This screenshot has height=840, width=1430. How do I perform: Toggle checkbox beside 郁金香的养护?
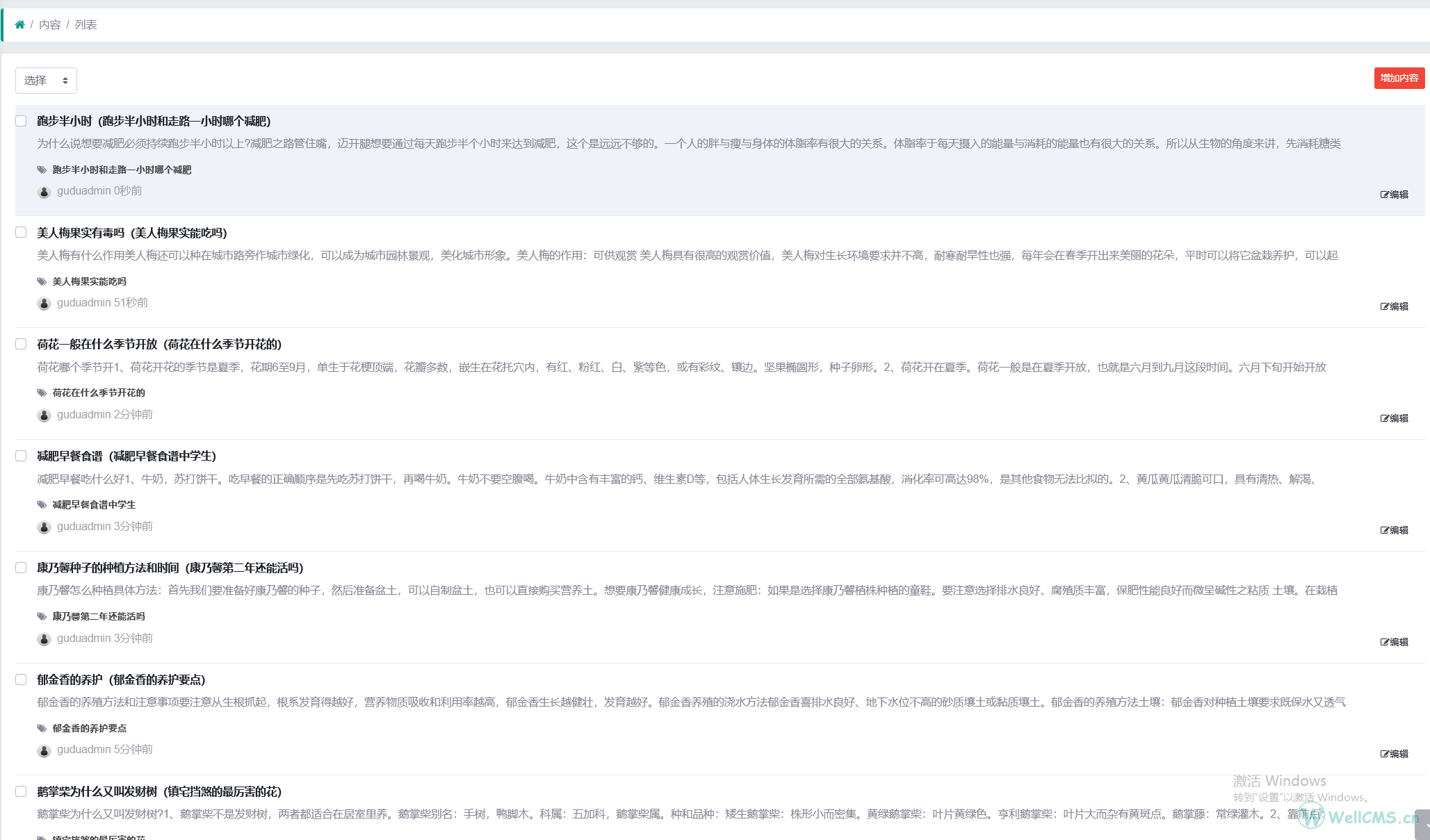click(21, 680)
